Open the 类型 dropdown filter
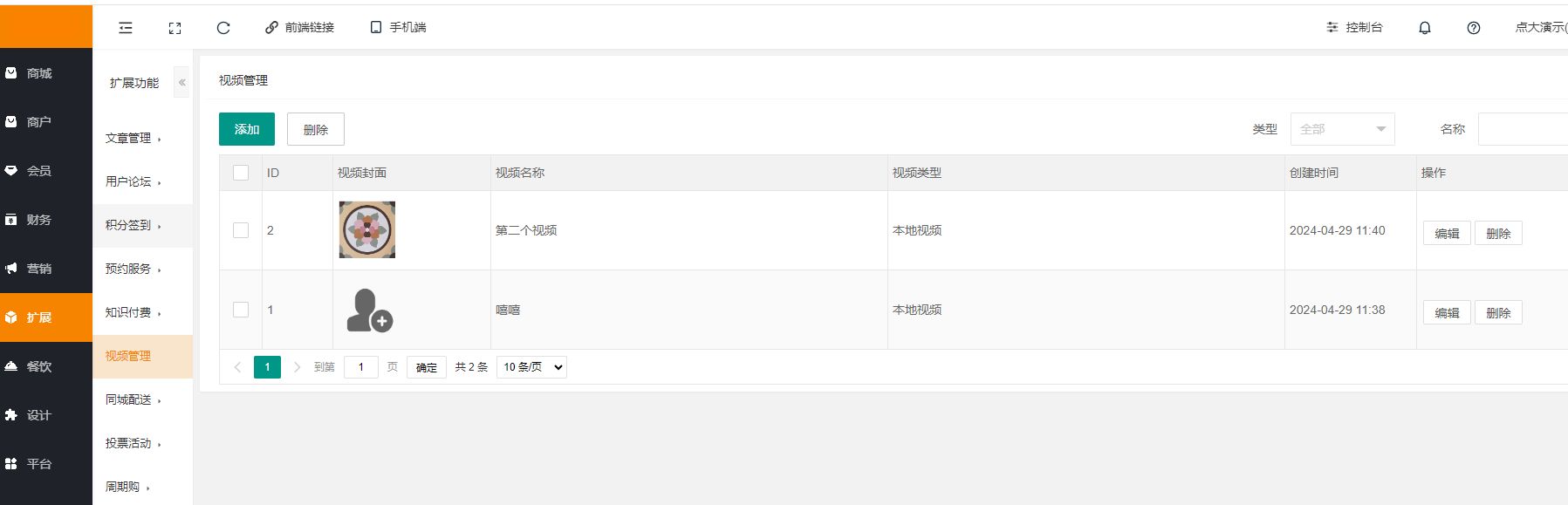 [1342, 129]
